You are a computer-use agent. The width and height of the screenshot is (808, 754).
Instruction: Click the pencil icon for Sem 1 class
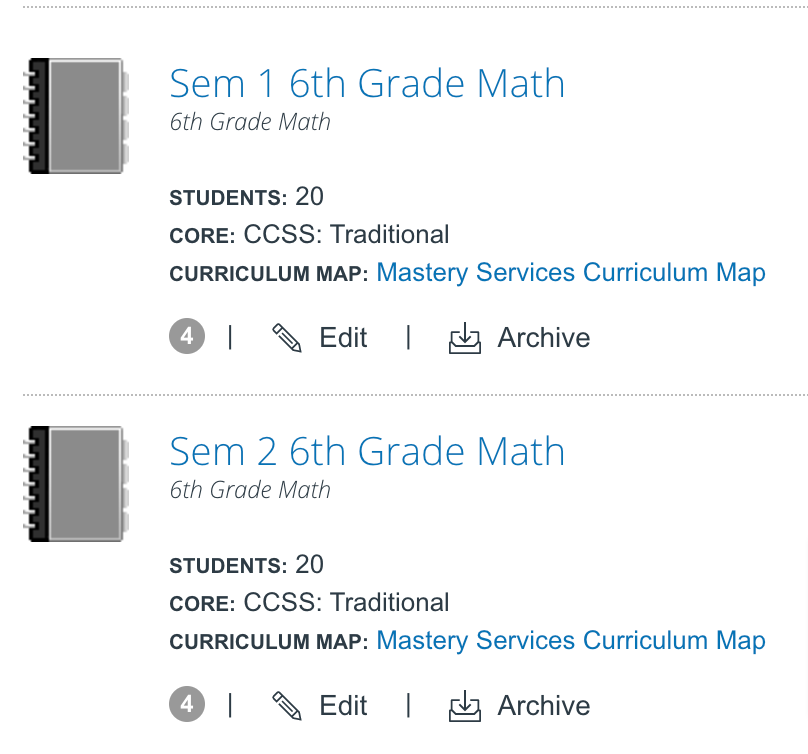tap(287, 338)
